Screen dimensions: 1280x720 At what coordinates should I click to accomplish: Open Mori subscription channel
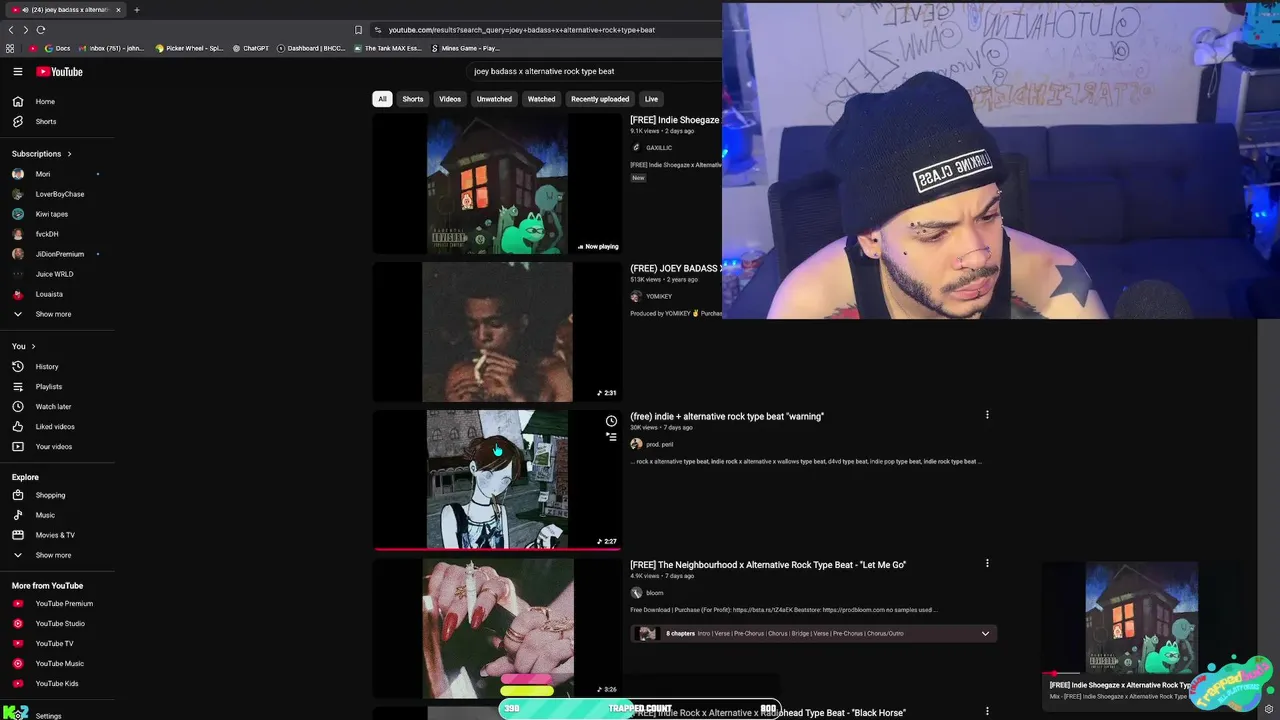[42, 174]
